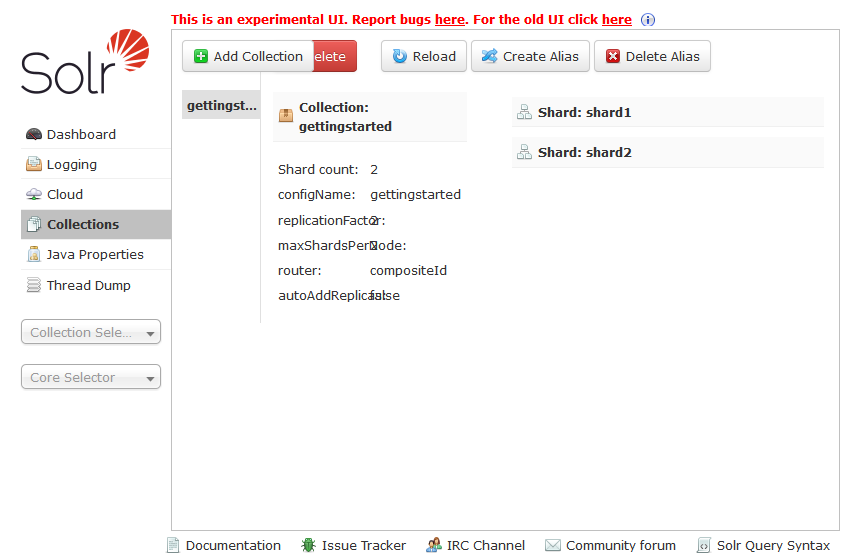Click the Java Properties jar icon
849x560 pixels.
(34, 255)
